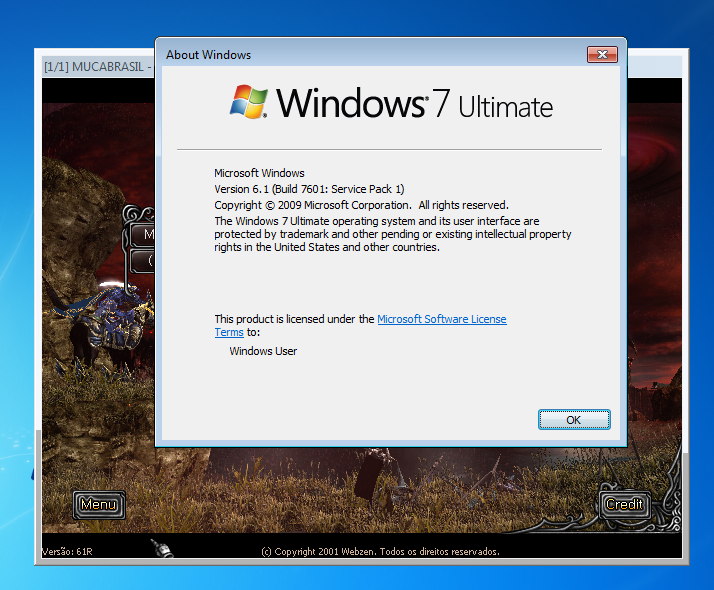Click the Copyright 2009 Microsoft Corporation line

click(361, 205)
